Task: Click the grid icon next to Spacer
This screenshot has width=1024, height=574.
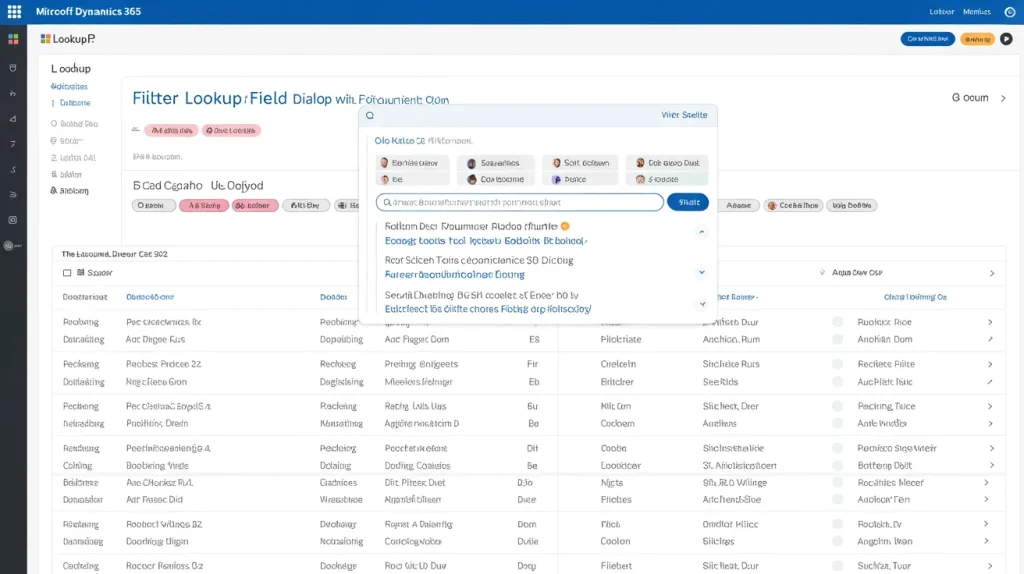Action: (81, 273)
